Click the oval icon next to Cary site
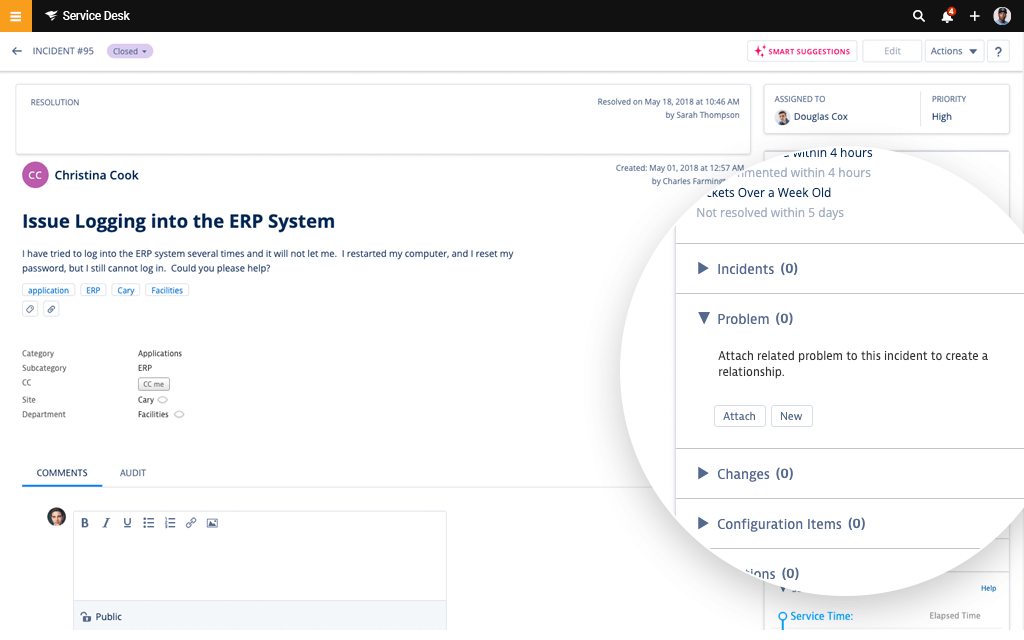The height and width of the screenshot is (640, 1024). (163, 400)
